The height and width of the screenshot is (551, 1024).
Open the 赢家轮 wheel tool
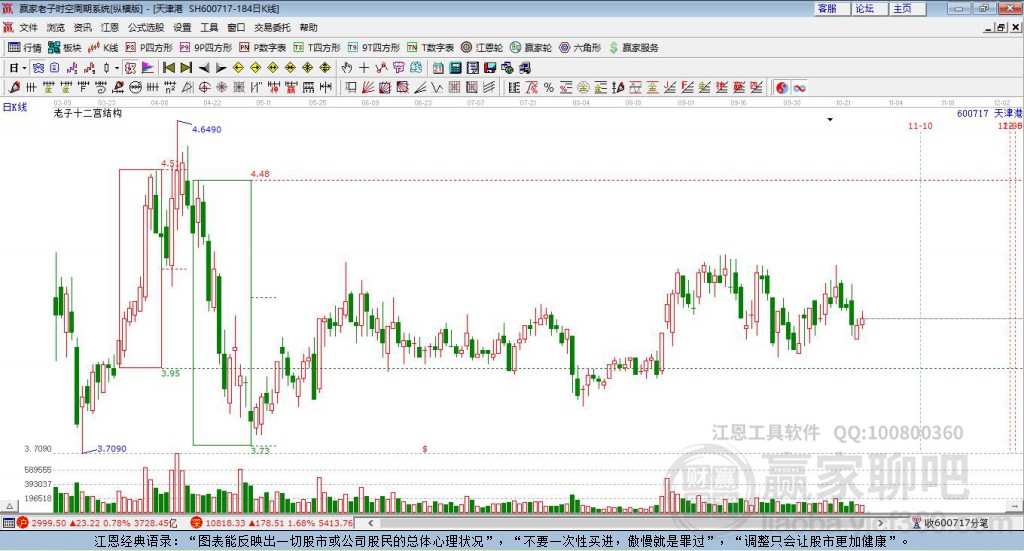[x=531, y=48]
